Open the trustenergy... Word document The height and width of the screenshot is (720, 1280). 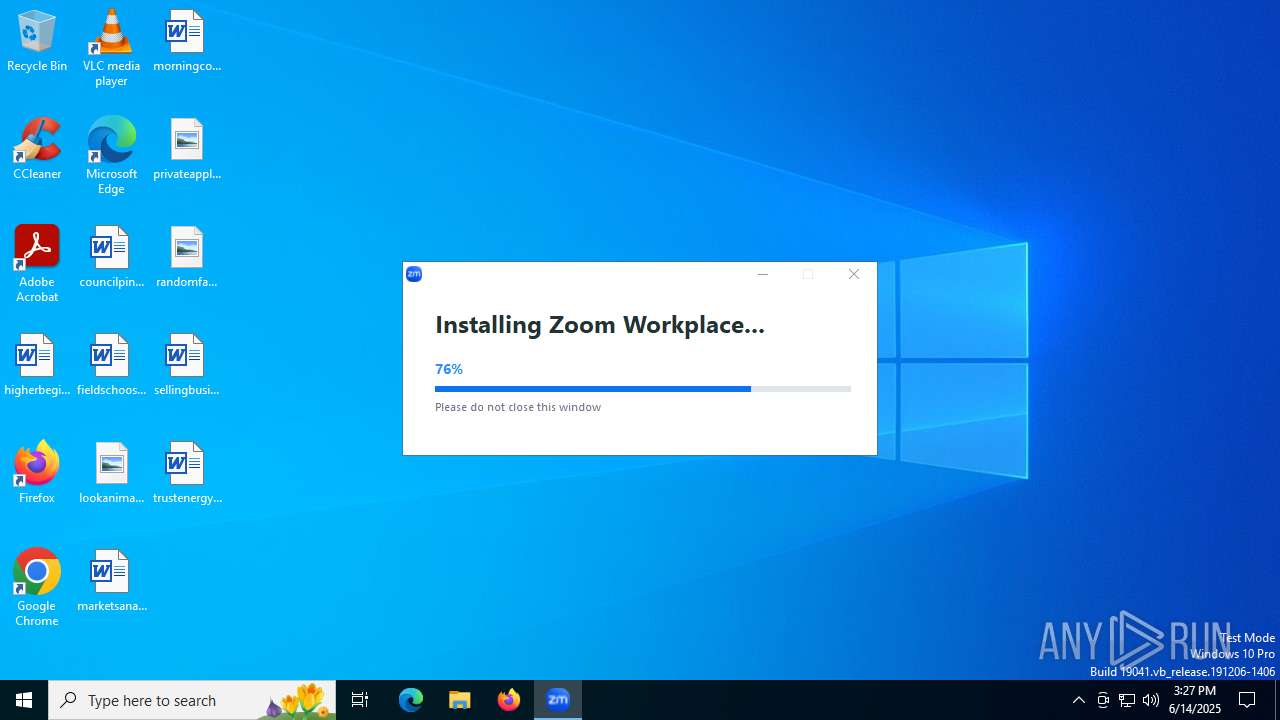click(187, 473)
